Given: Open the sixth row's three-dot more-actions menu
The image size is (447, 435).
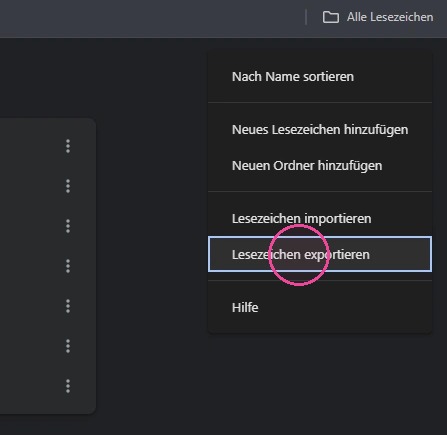Looking at the screenshot, I should tap(68, 346).
